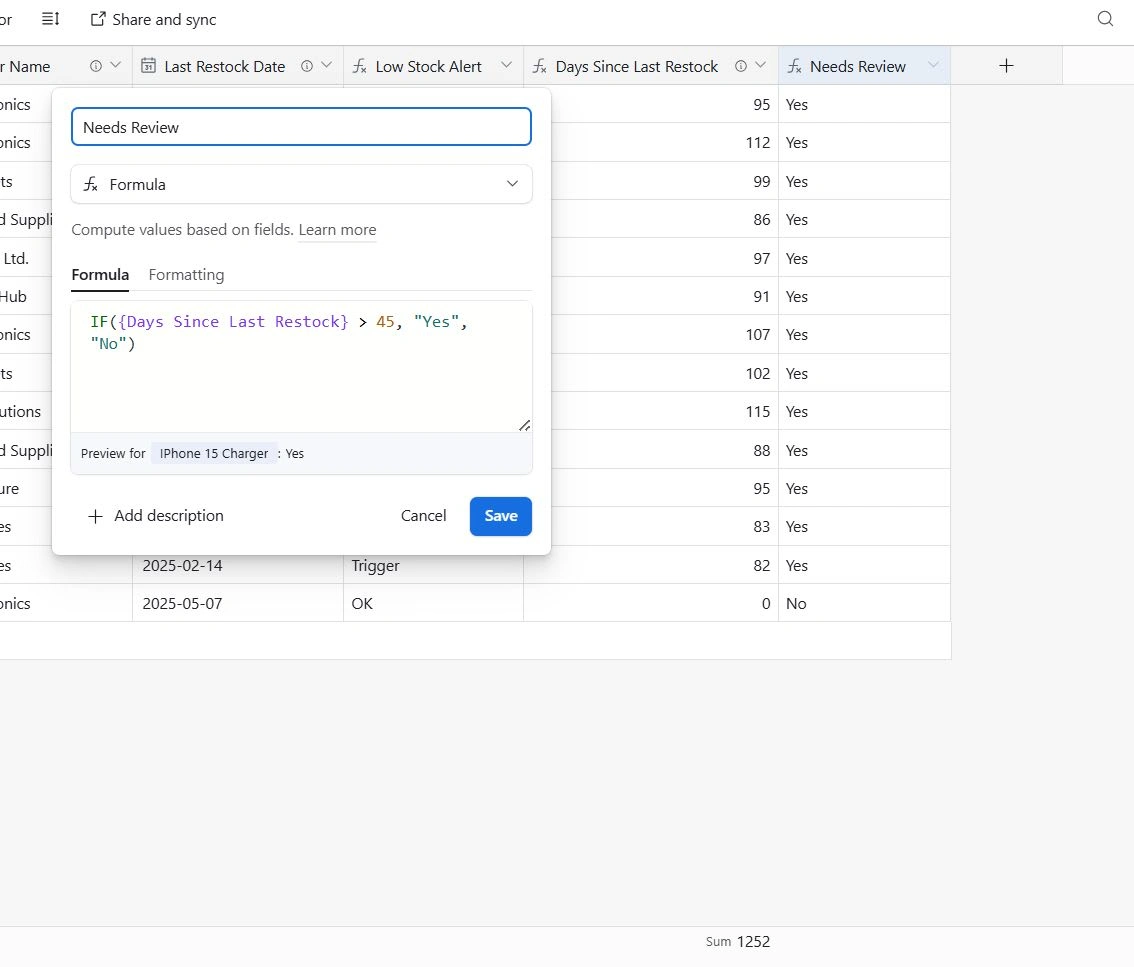Image resolution: width=1134 pixels, height=967 pixels.
Task: Open the Learn more link
Action: tap(337, 230)
